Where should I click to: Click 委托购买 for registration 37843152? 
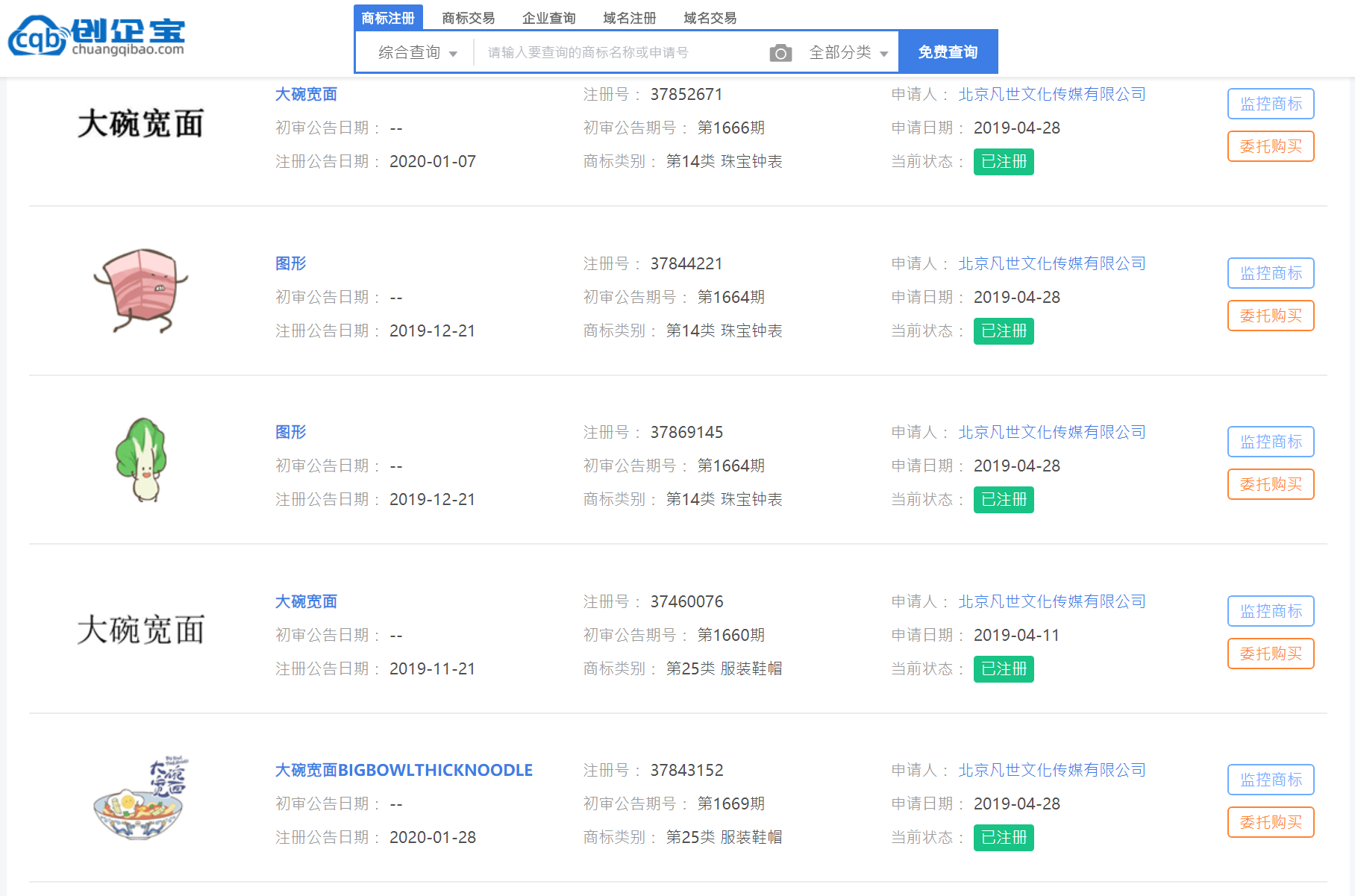coord(1271,822)
